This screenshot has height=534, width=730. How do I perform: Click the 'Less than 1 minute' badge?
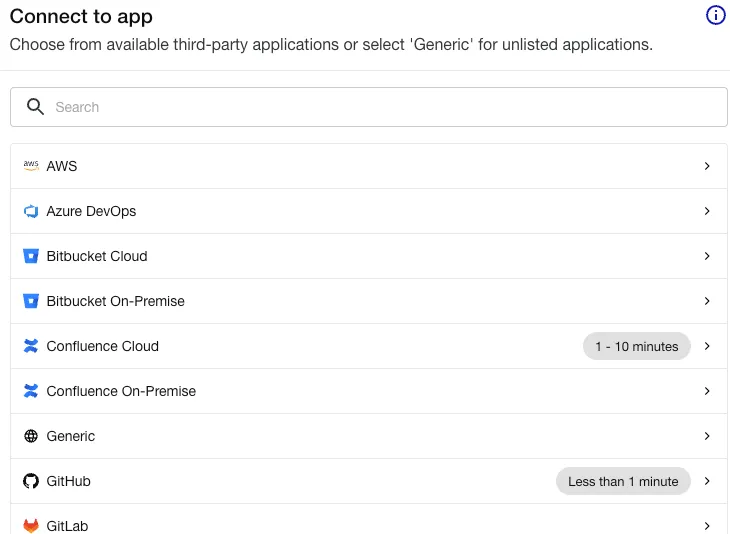(623, 481)
